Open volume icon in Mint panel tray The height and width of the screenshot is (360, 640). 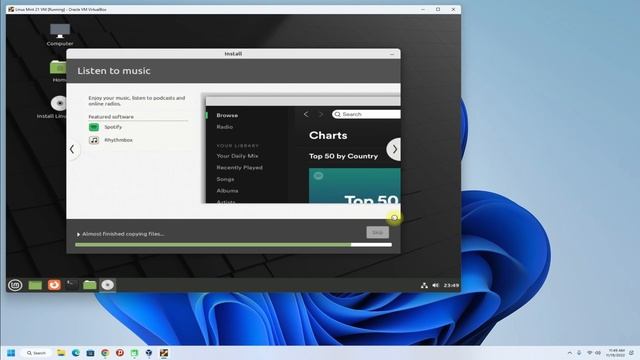435,285
